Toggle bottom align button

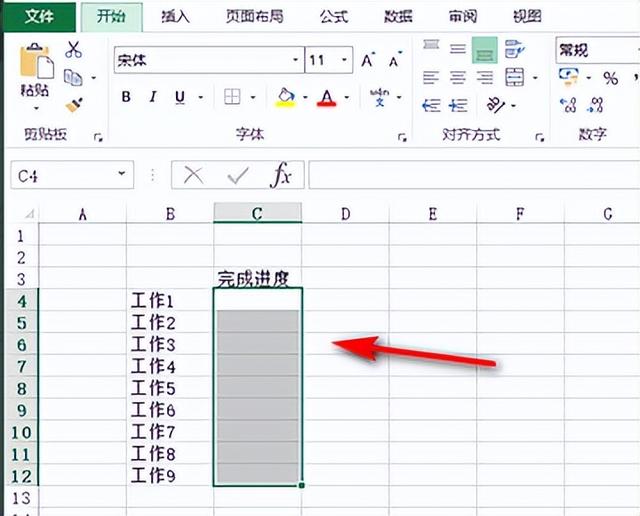point(485,50)
